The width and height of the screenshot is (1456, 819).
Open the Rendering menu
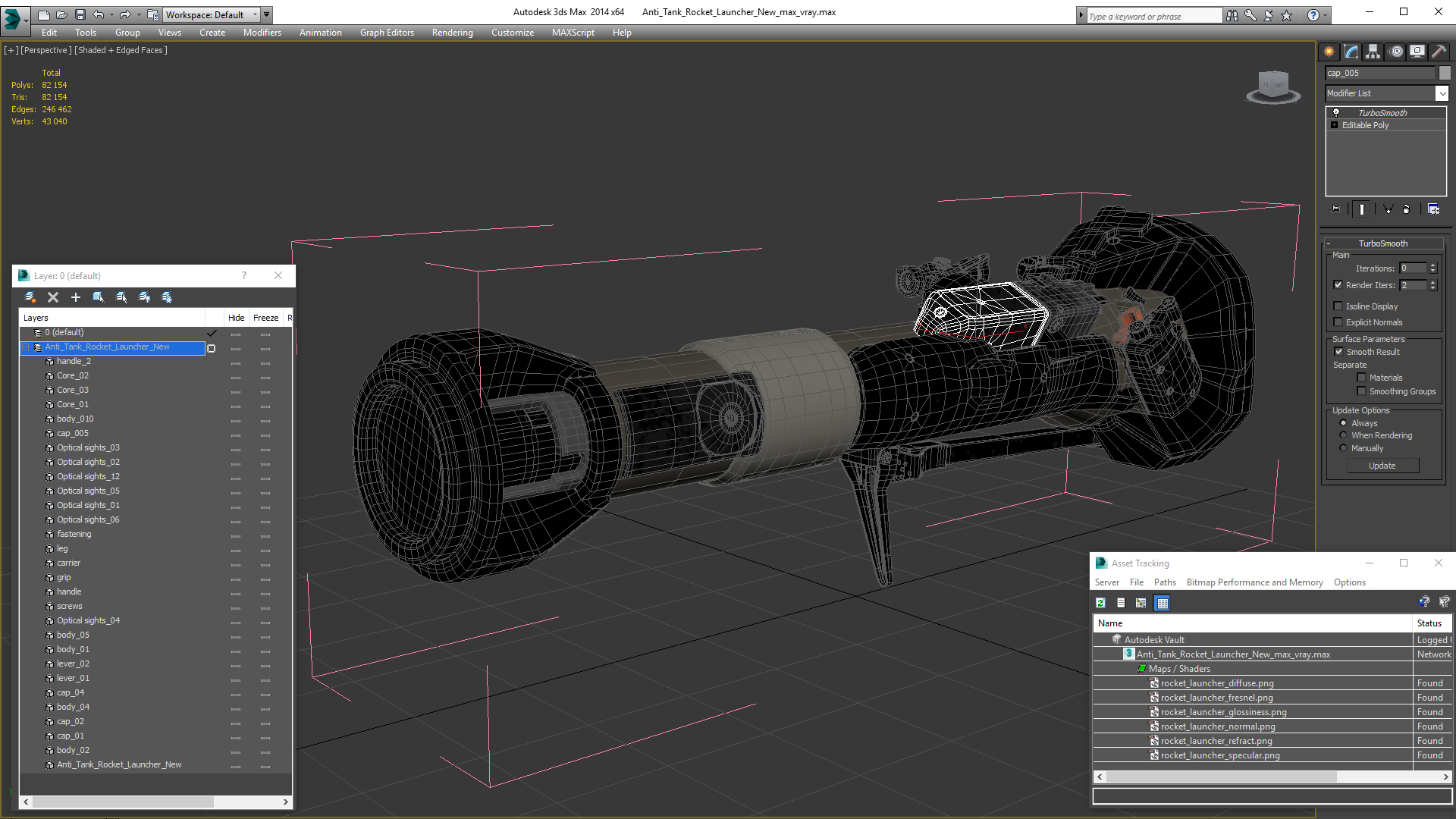coord(453,33)
